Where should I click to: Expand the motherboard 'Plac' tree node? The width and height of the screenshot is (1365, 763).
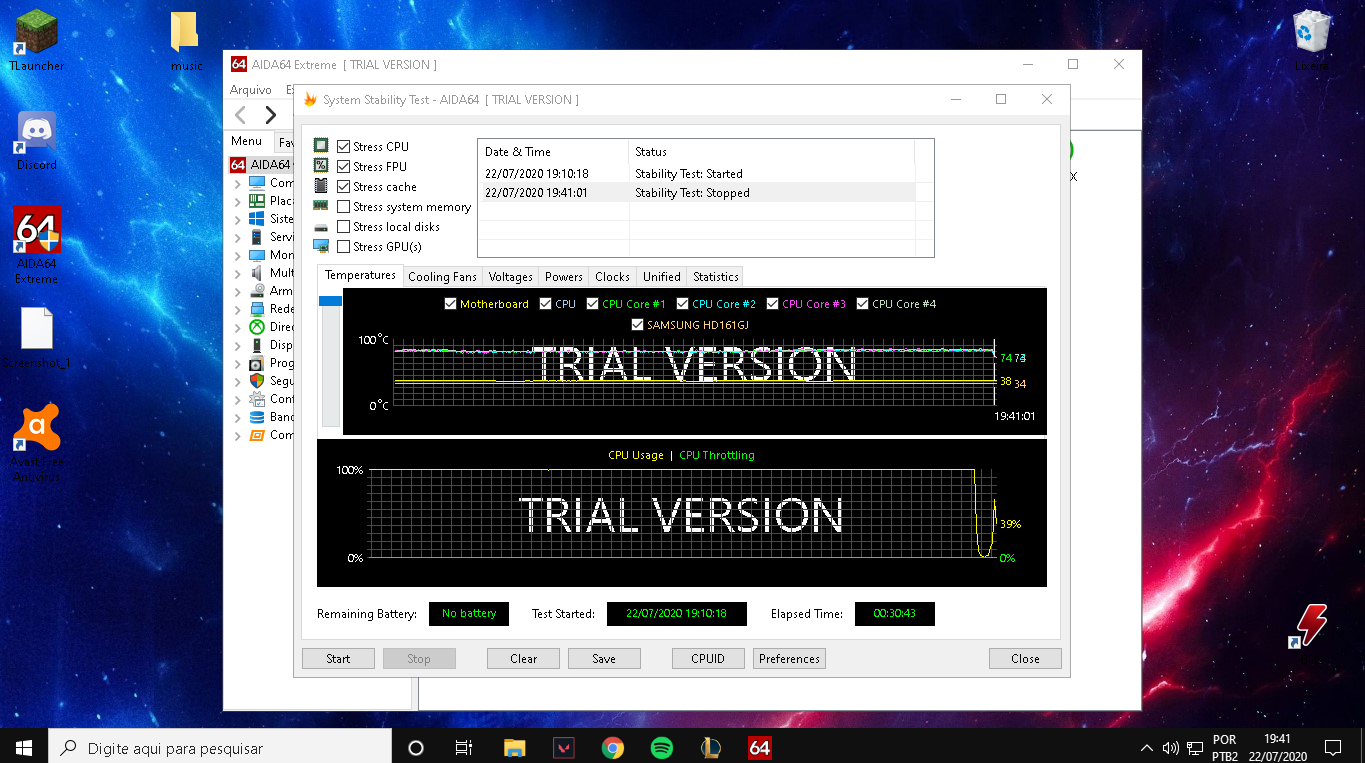(237, 202)
